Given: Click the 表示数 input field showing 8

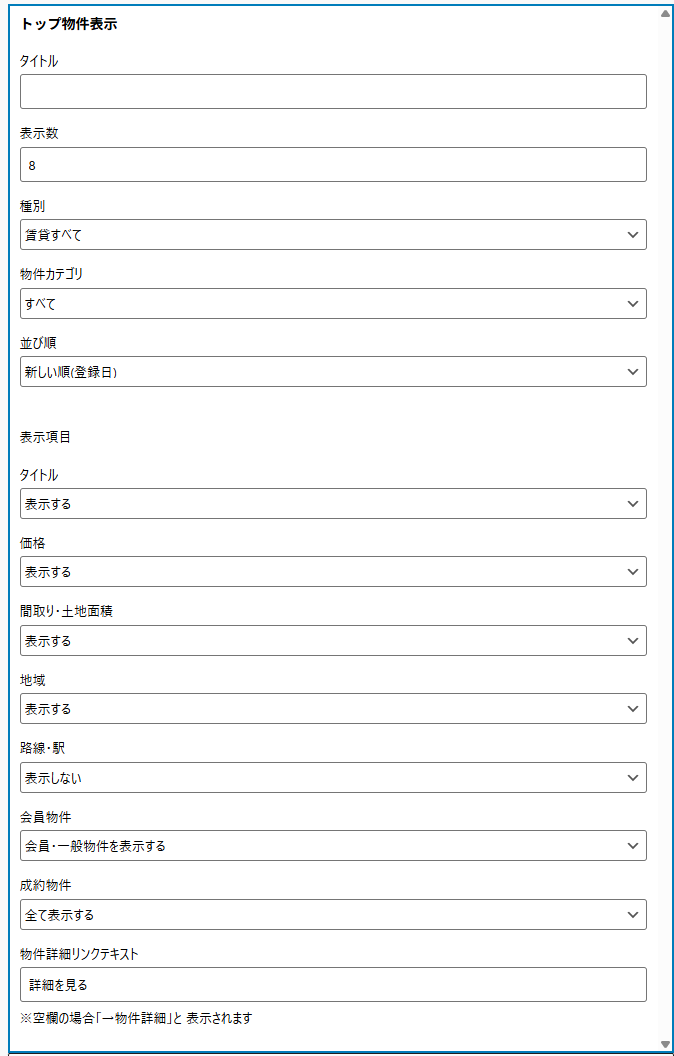Looking at the screenshot, I should 333,165.
